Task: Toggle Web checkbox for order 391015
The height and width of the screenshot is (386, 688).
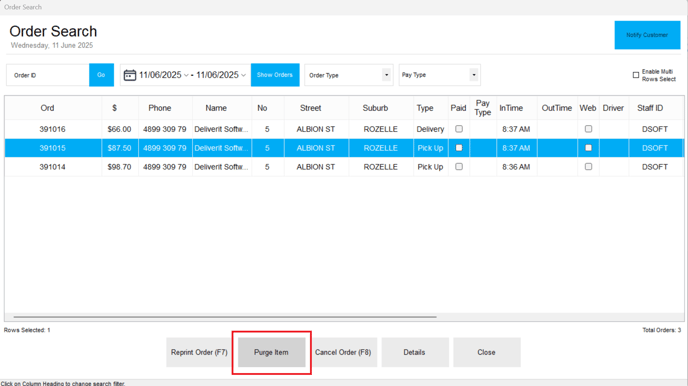Action: [x=588, y=148]
